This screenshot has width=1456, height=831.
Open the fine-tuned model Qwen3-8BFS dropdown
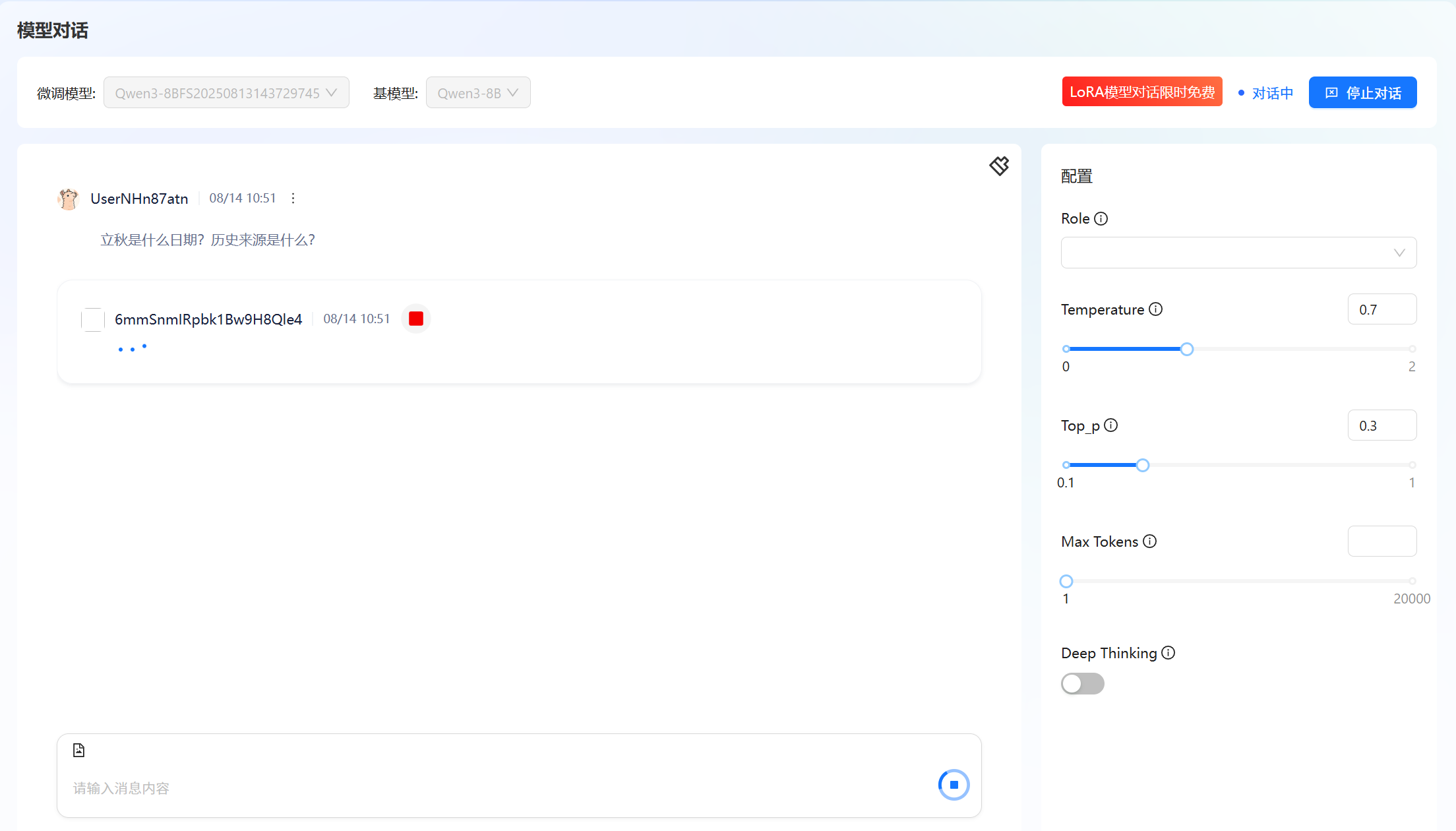pyautogui.click(x=226, y=93)
